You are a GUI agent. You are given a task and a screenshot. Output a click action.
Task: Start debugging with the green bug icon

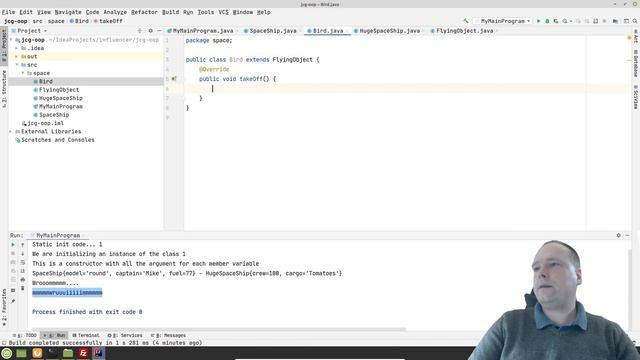pyautogui.click(x=547, y=21)
